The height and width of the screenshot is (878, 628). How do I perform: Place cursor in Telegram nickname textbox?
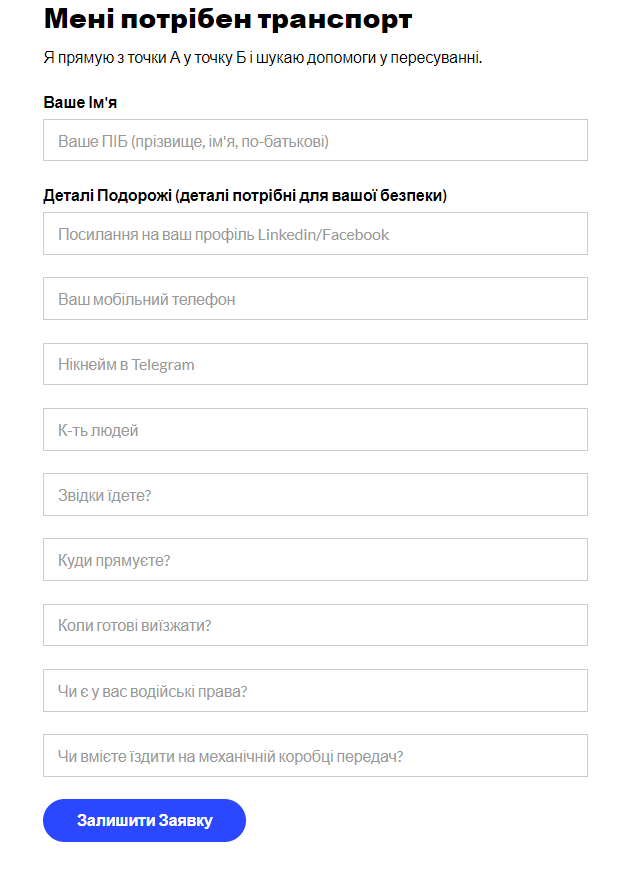315,364
